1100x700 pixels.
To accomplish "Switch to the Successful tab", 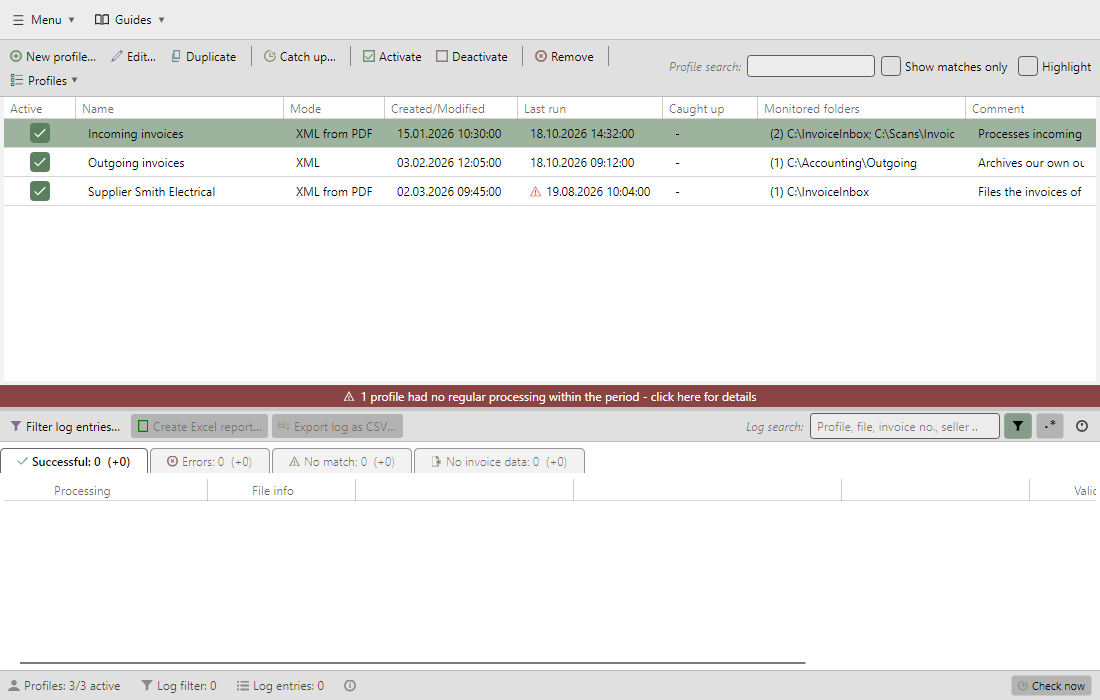I will (x=74, y=462).
